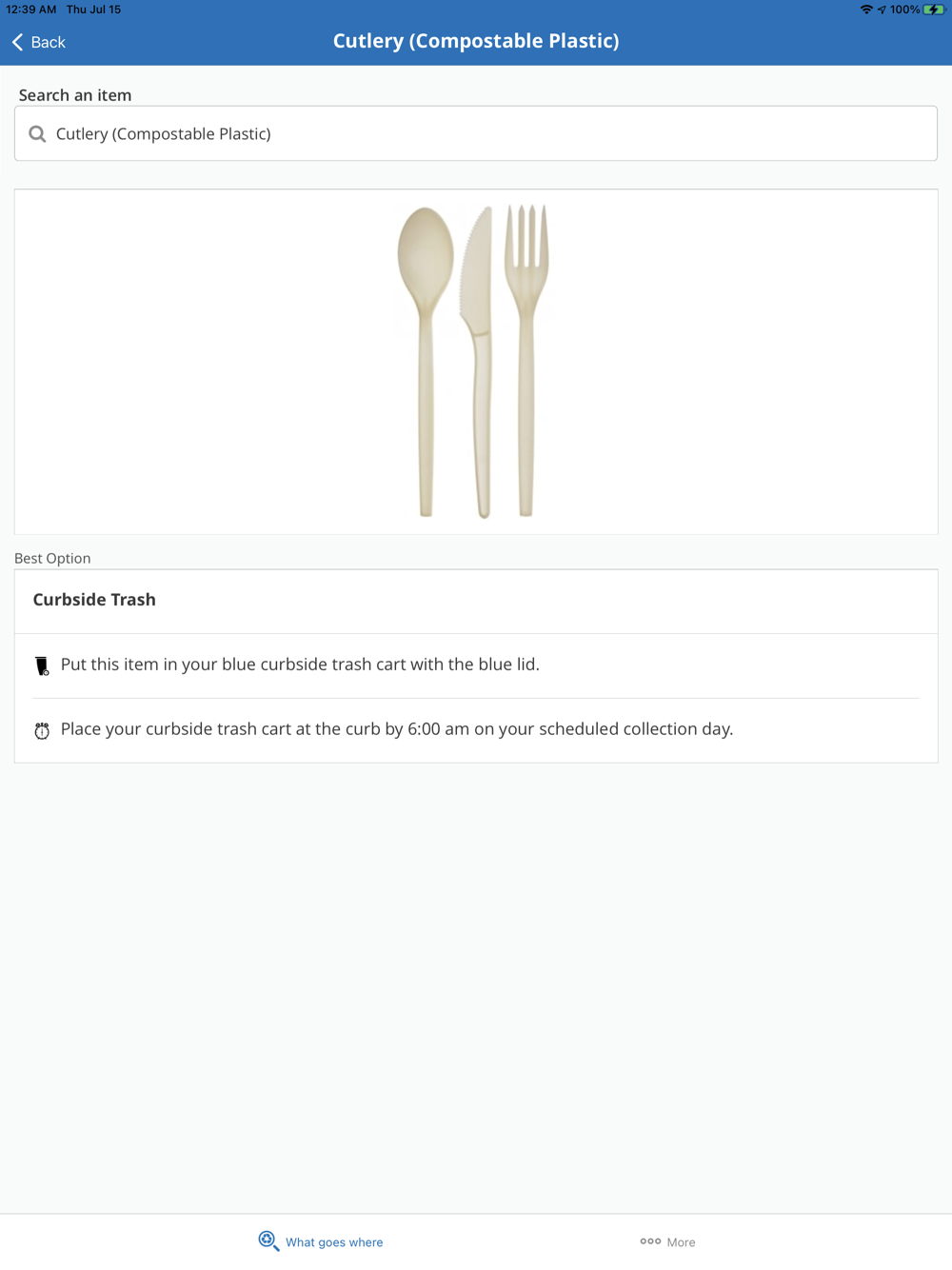This screenshot has width=952, height=1270.
Task: Click the Wi-Fi status icon
Action: point(865,10)
